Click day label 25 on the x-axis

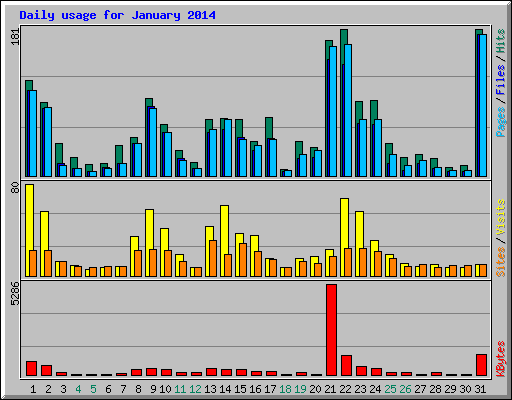tap(390, 389)
